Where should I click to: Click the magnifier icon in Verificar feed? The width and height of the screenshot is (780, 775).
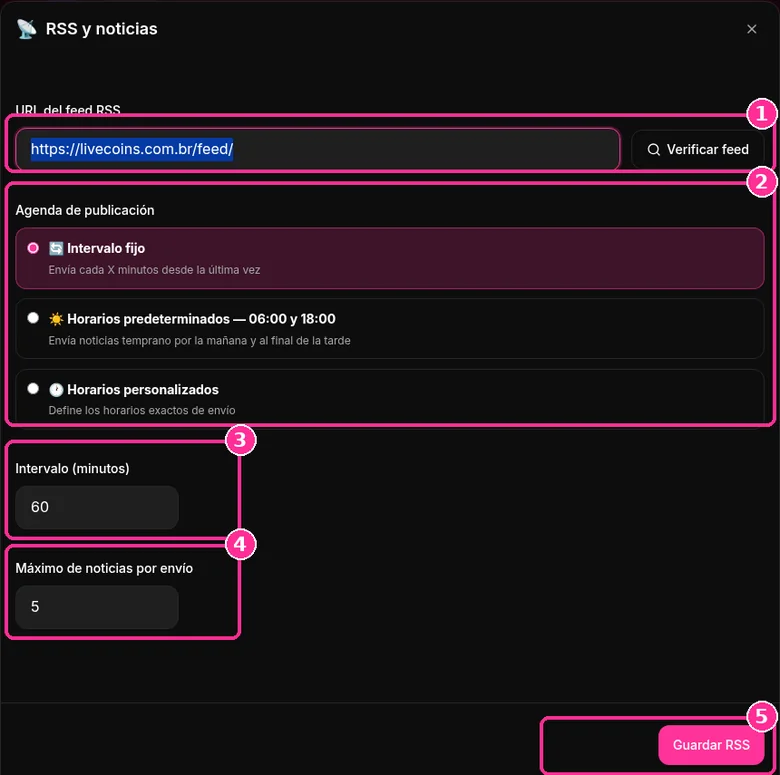click(654, 149)
